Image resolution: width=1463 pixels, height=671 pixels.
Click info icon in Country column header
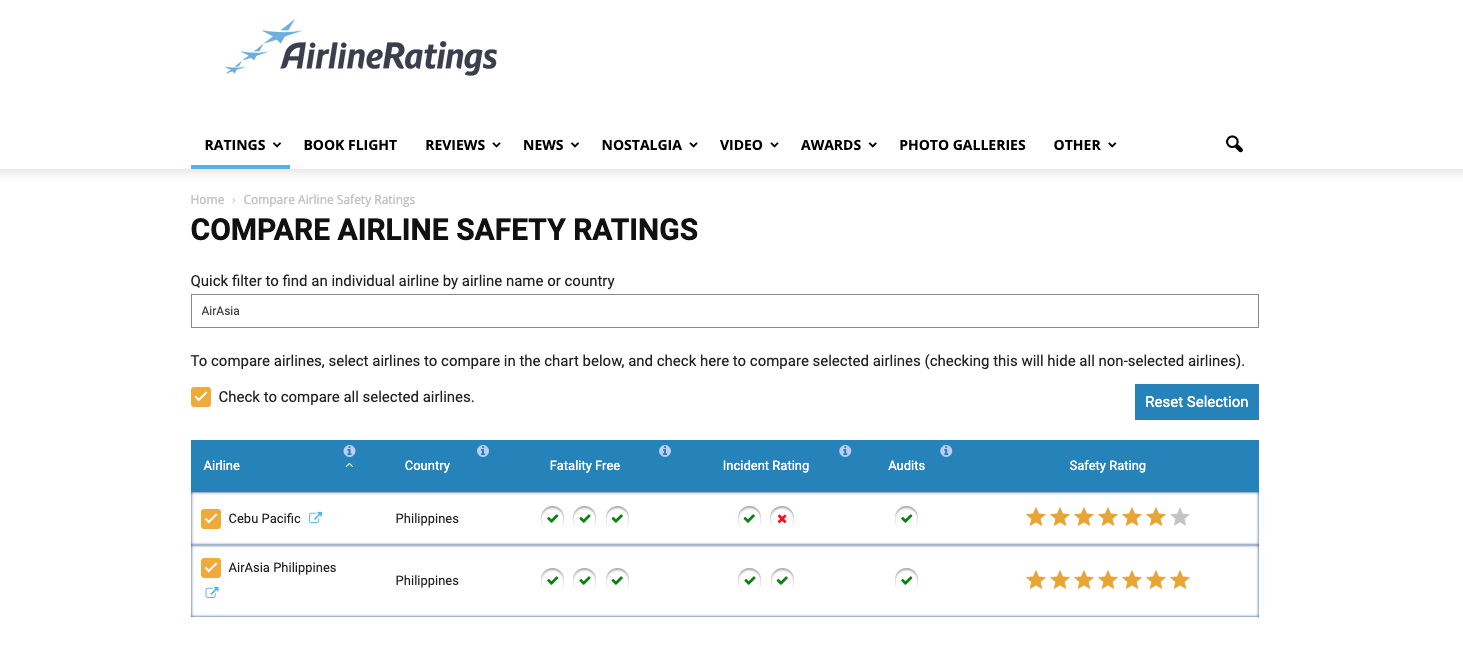(483, 451)
